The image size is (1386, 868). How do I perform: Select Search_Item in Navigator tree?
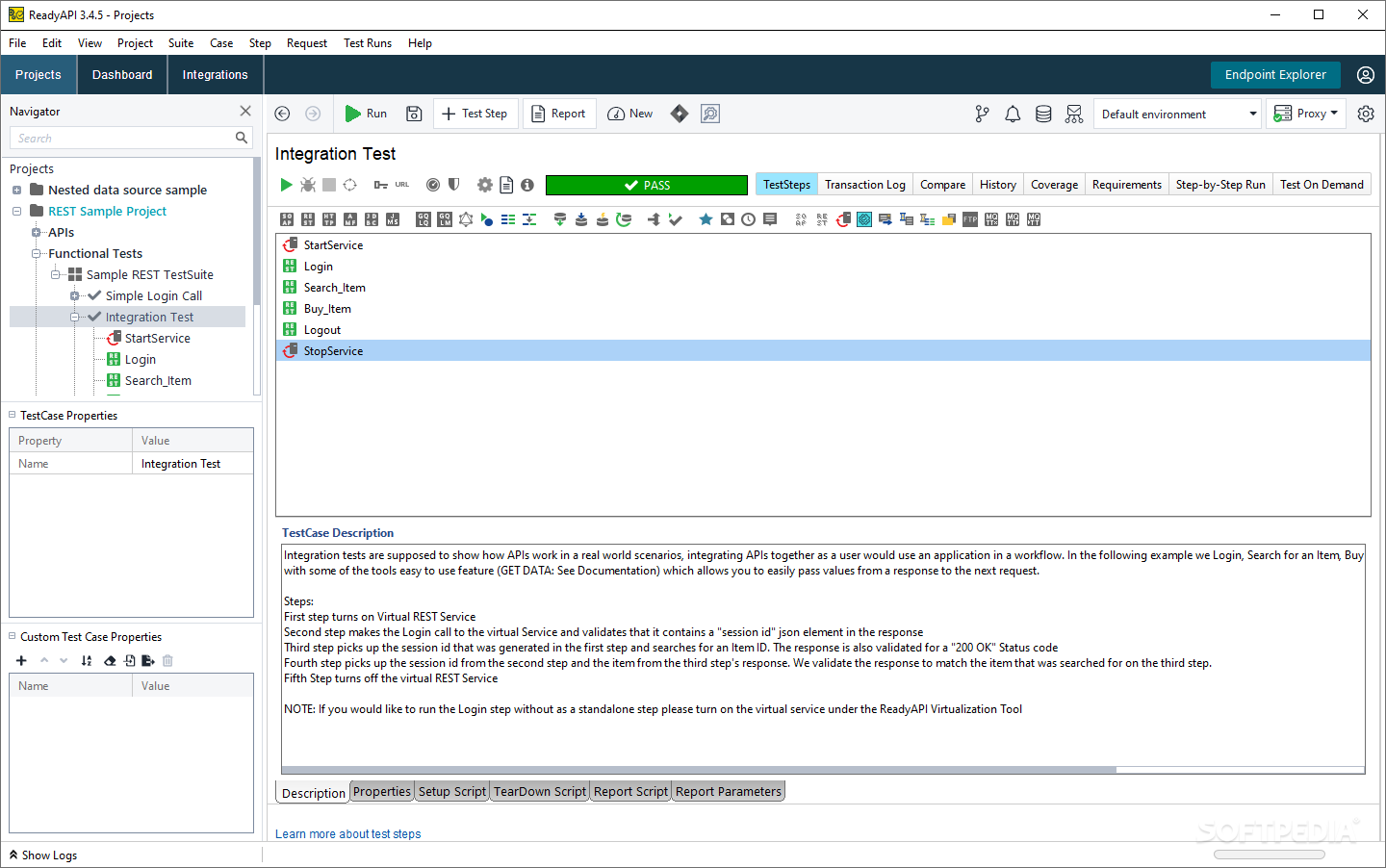click(x=158, y=380)
